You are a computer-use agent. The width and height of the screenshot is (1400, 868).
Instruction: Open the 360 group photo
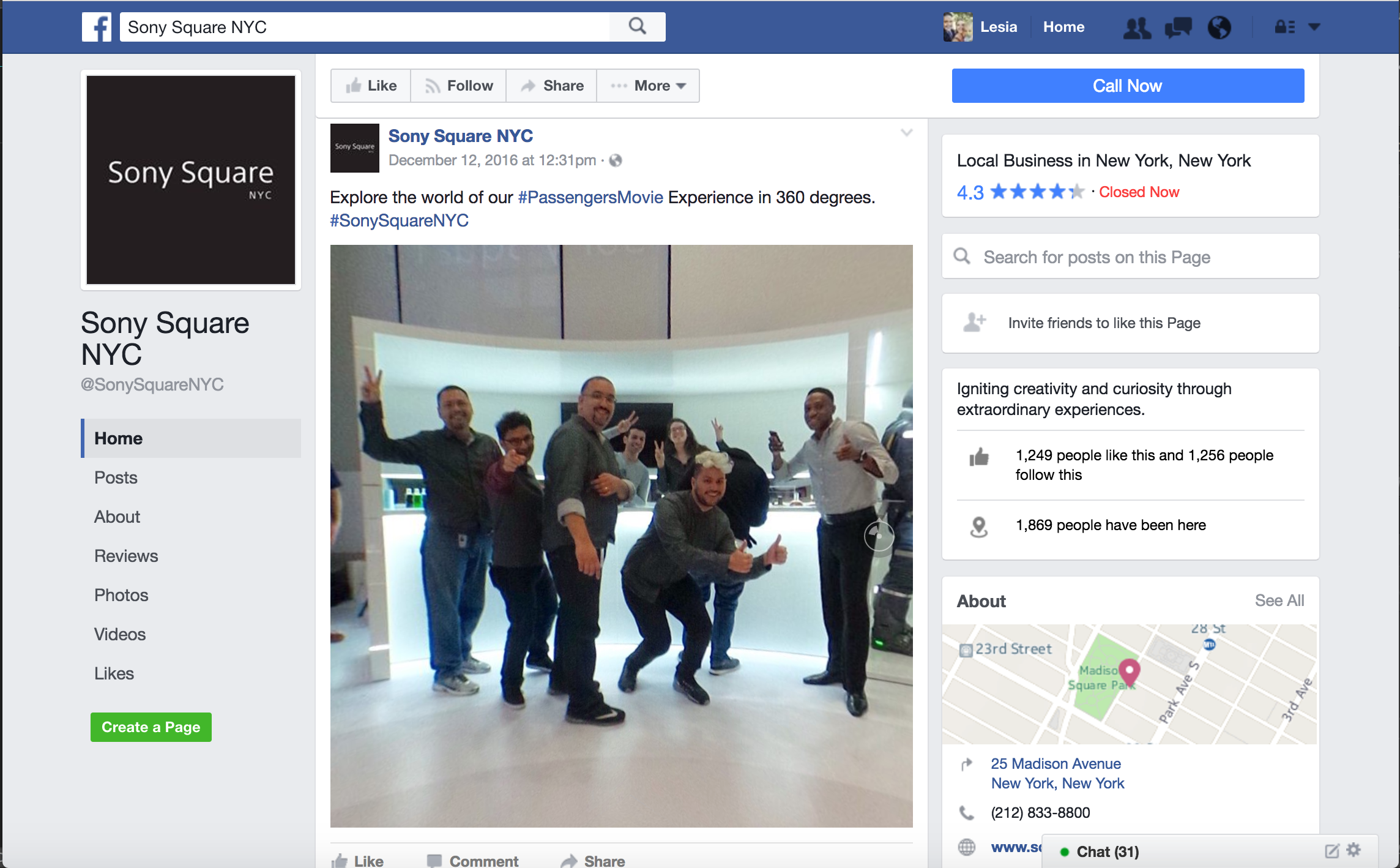click(x=621, y=536)
